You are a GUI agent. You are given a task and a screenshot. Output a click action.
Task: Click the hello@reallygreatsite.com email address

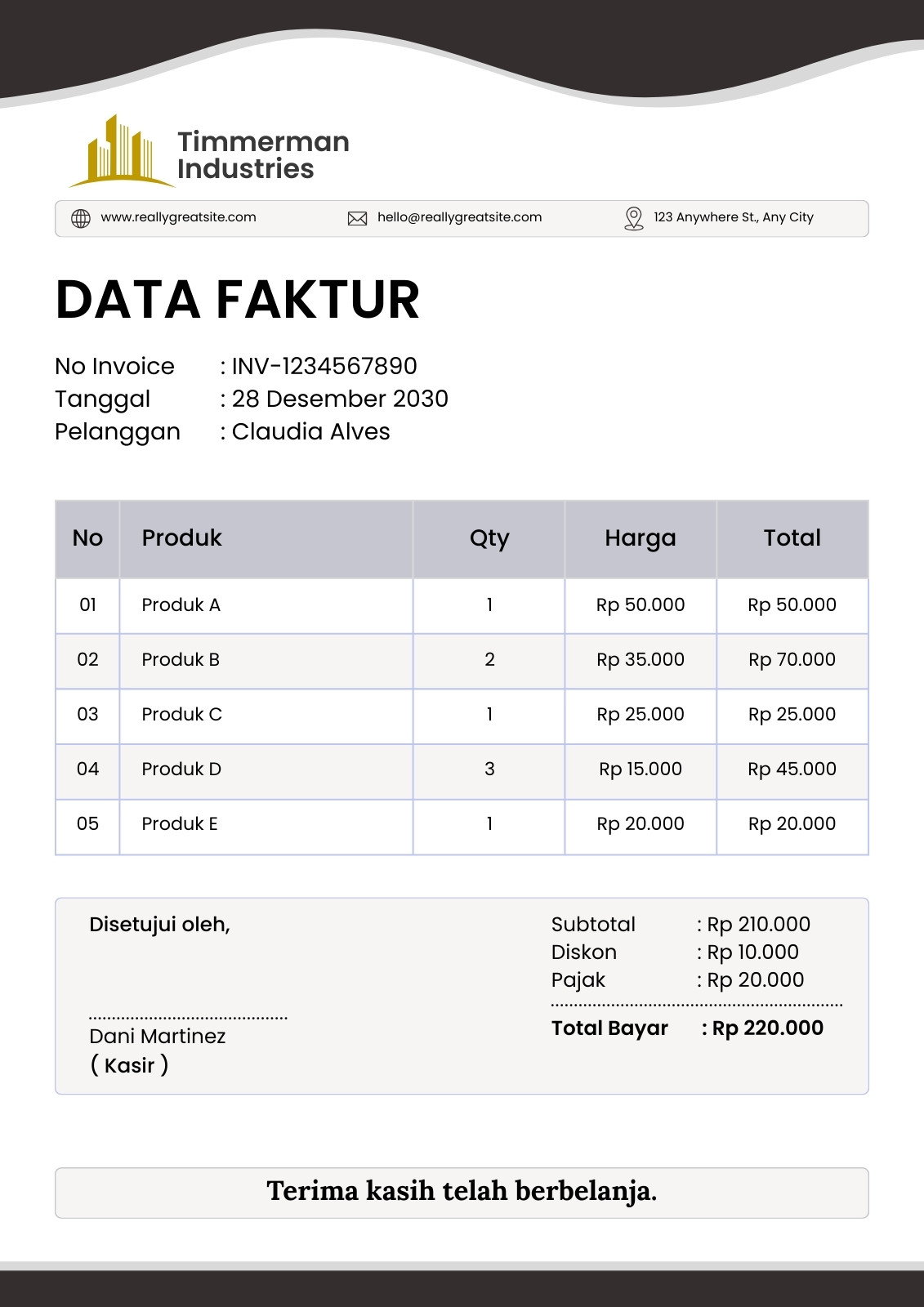[x=459, y=217]
